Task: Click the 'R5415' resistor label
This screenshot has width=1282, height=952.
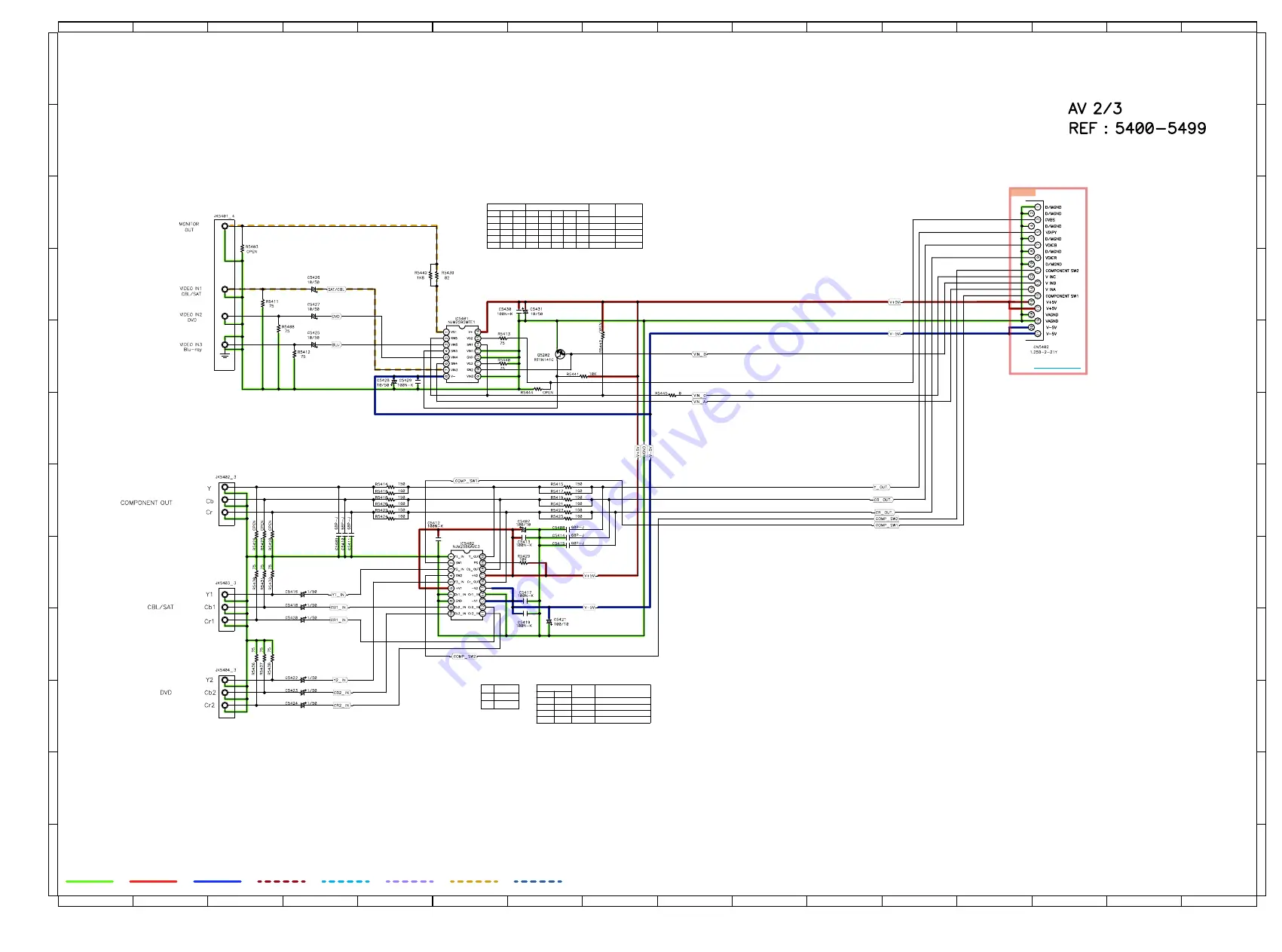Action: point(557,485)
